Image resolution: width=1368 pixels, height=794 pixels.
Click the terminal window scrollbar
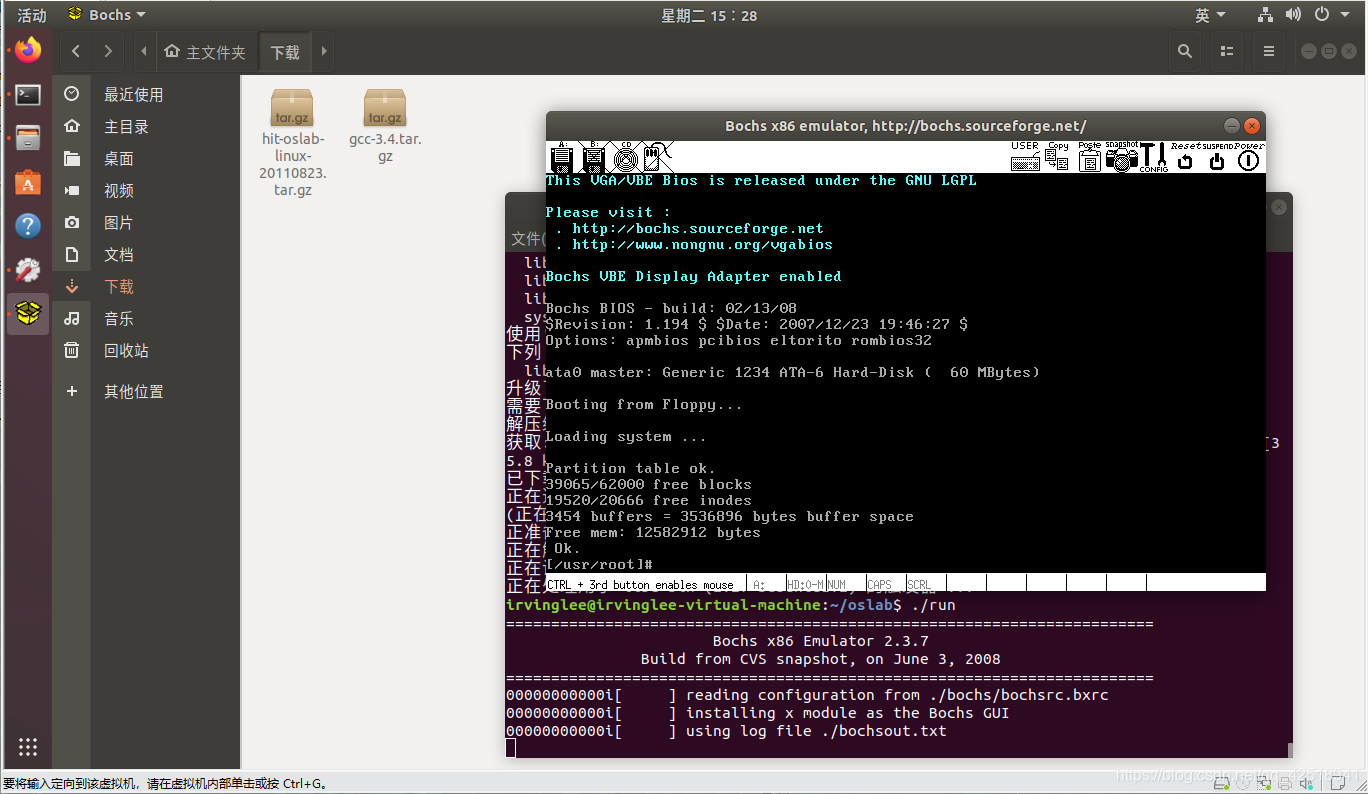tap(1289, 750)
